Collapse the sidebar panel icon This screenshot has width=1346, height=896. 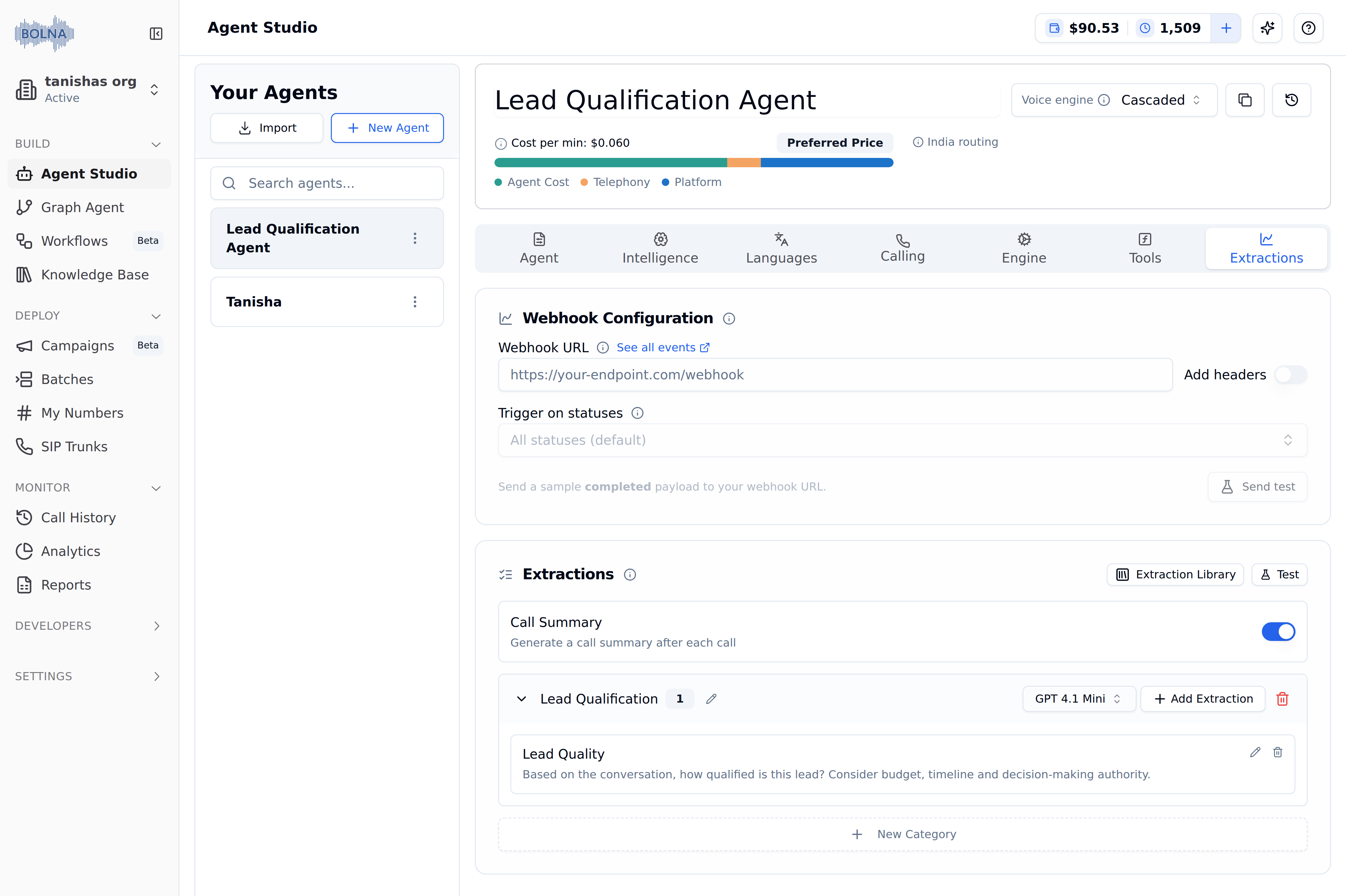coord(155,34)
